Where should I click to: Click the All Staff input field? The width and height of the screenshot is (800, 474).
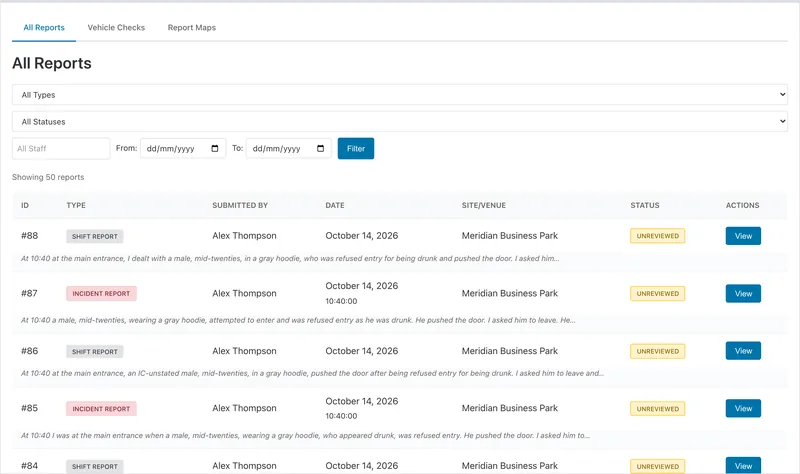[61, 148]
